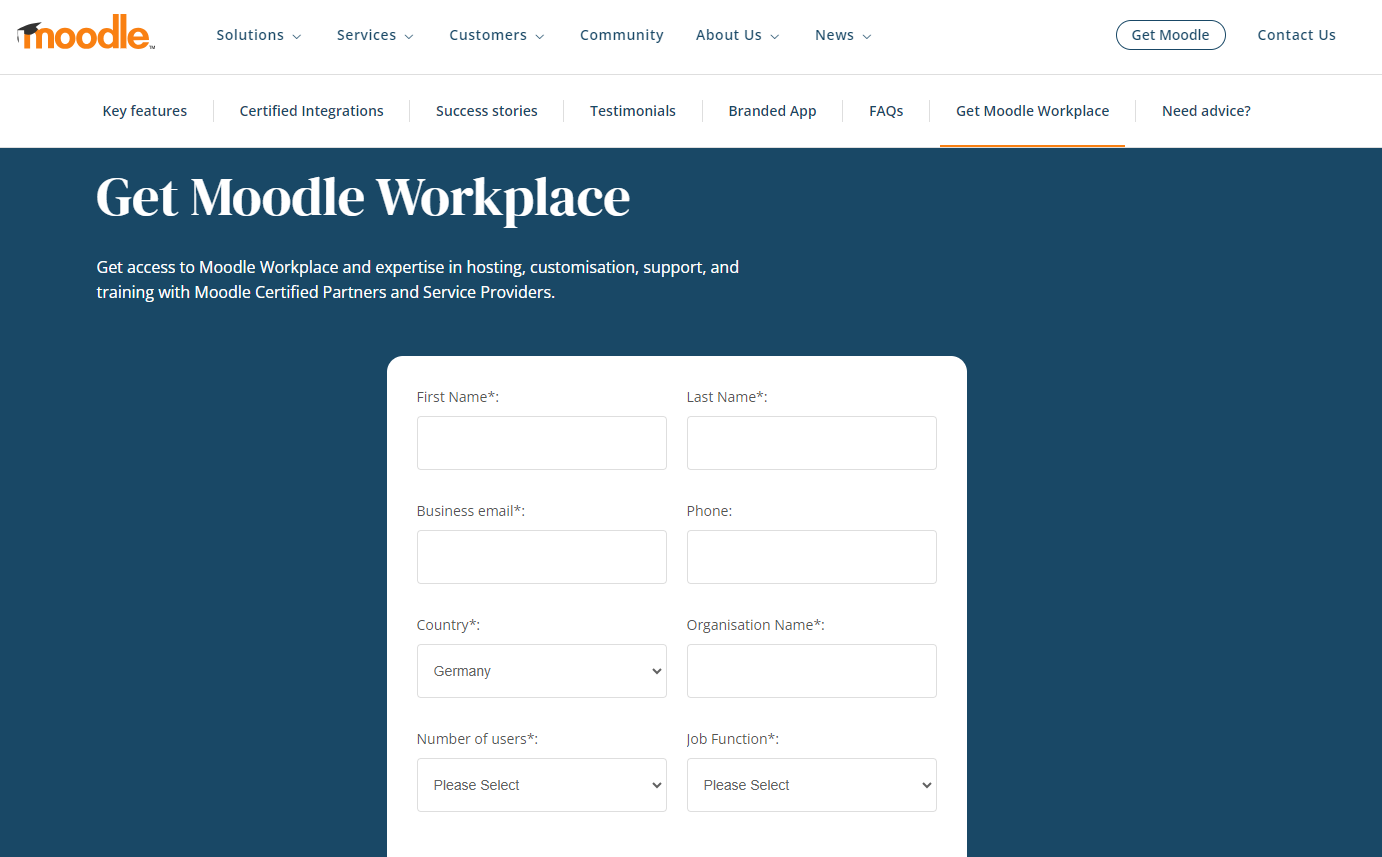Image resolution: width=1382 pixels, height=857 pixels.
Task: Open the Customers navigation menu
Action: click(496, 35)
